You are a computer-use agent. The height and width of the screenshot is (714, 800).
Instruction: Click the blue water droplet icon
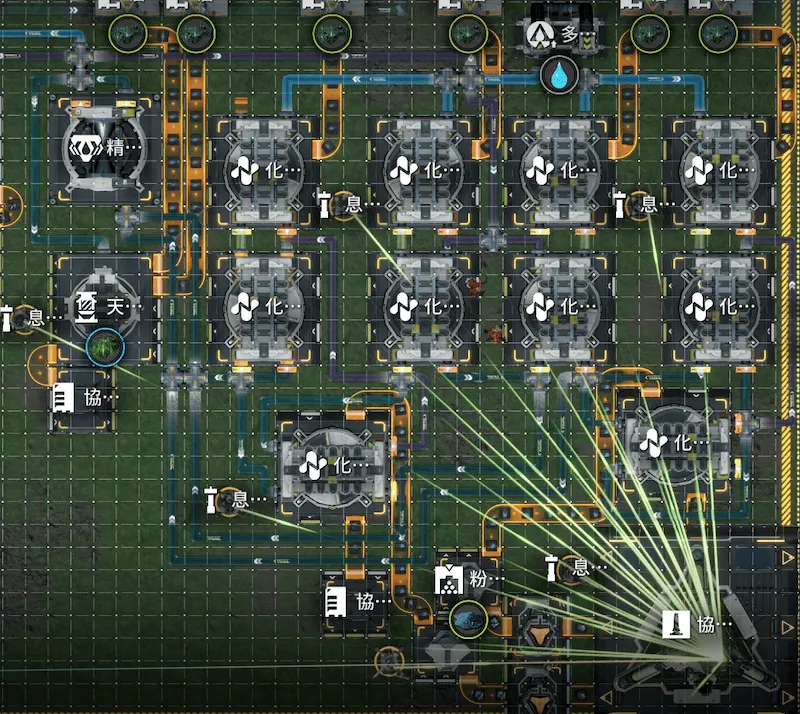[x=559, y=75]
